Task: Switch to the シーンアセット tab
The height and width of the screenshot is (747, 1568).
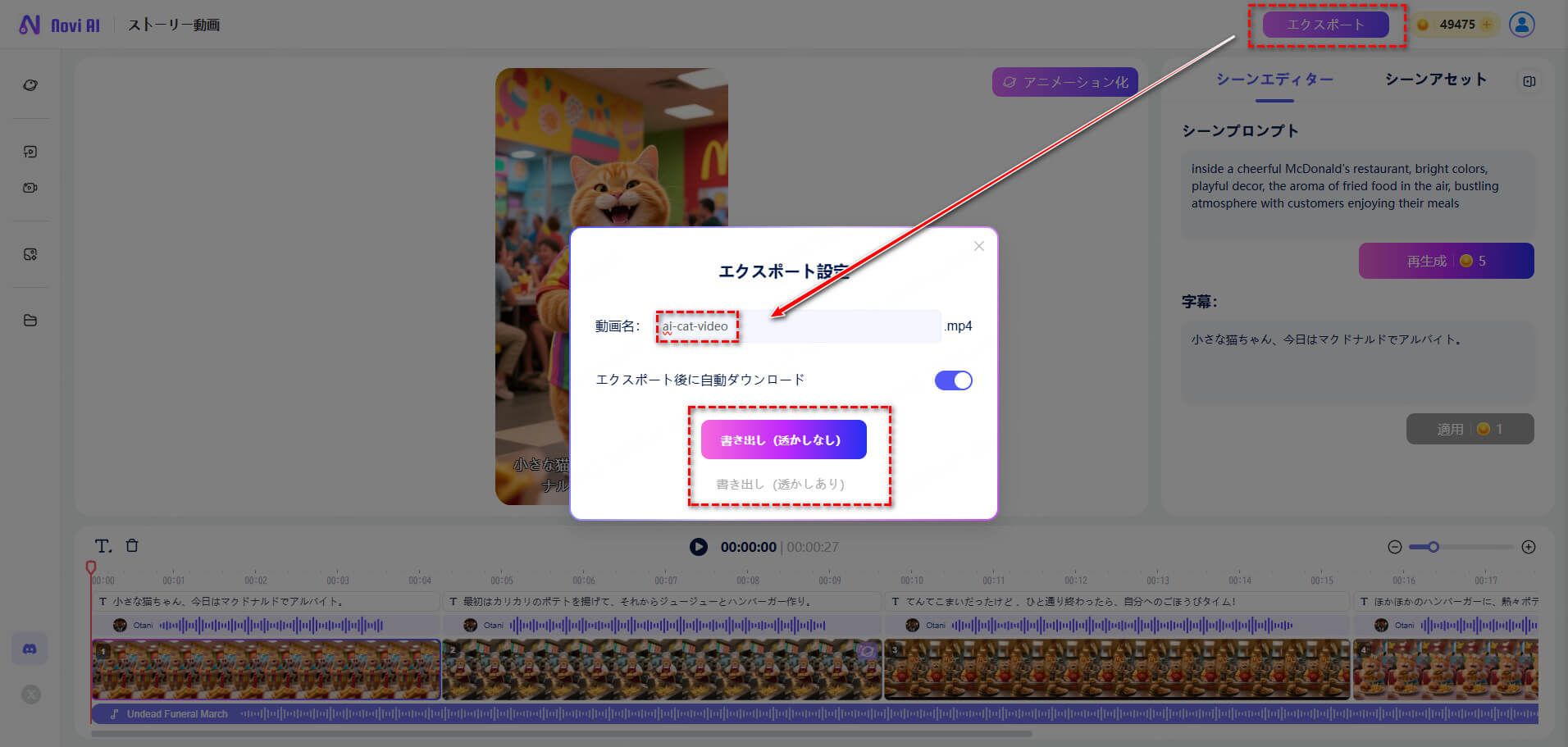Action: (x=1434, y=80)
